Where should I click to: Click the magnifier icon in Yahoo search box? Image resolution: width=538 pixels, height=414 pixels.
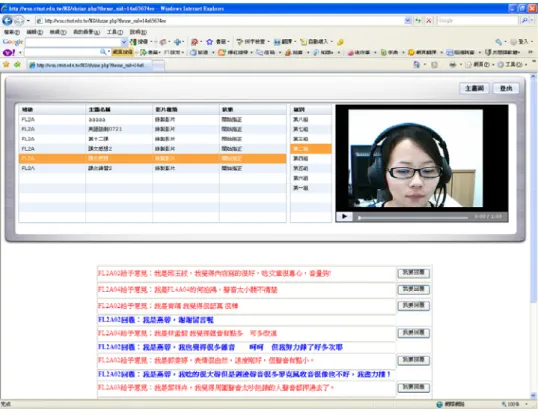click(x=103, y=52)
